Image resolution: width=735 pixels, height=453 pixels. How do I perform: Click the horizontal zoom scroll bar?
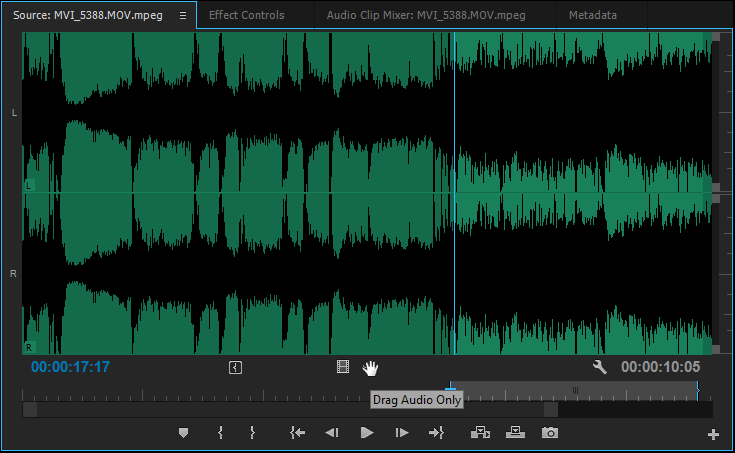(x=290, y=409)
